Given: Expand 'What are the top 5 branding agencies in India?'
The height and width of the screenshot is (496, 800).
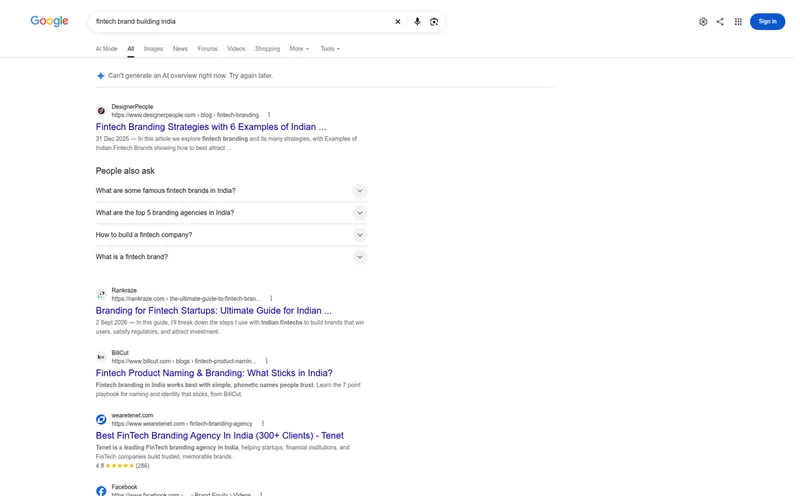Looking at the screenshot, I should (231, 213).
